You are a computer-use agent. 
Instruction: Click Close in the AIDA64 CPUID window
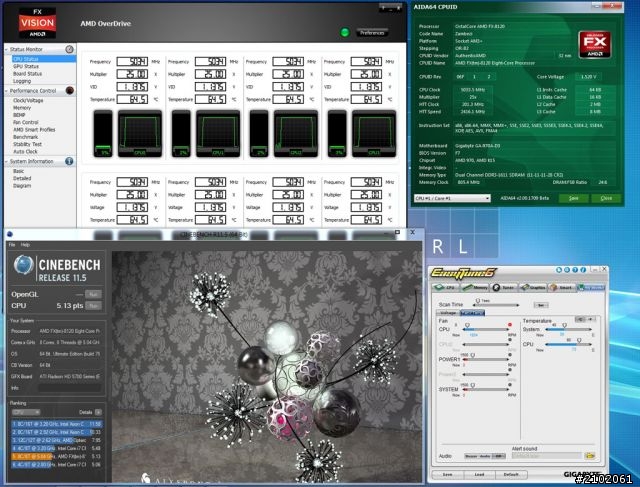pyautogui.click(x=607, y=198)
